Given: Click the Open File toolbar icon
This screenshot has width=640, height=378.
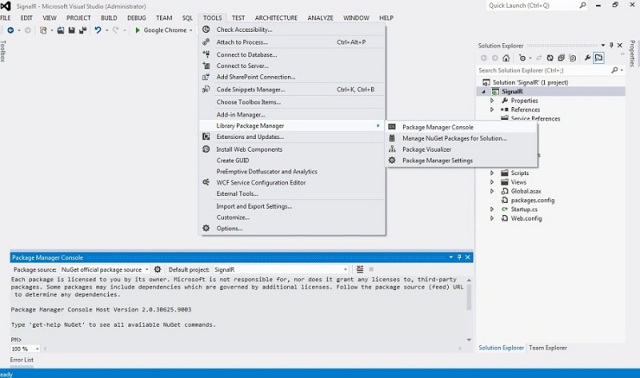Looking at the screenshot, I should tap(60, 30).
